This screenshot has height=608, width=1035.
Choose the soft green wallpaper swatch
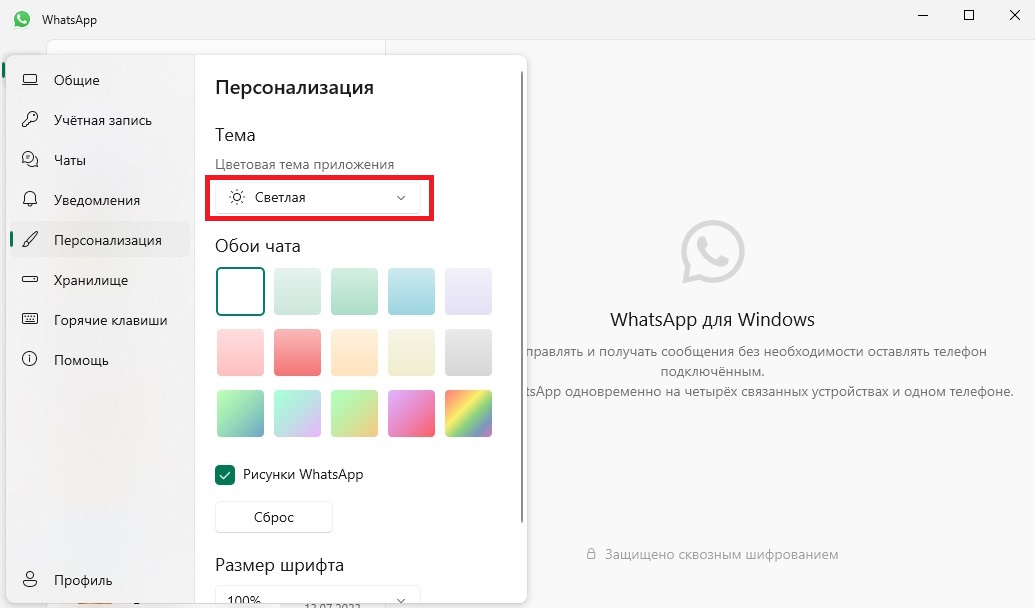[354, 291]
